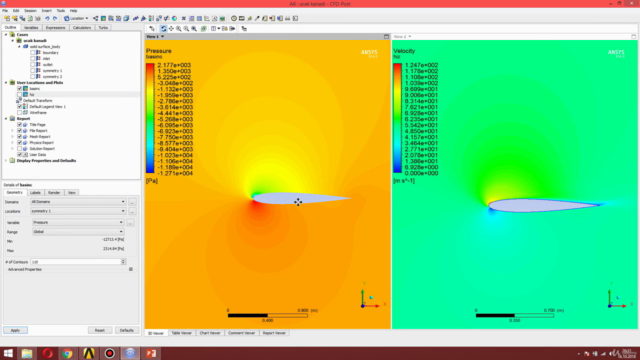The width and height of the screenshot is (640, 360).
Task: Open the Range dropdown showing Global
Action: (78, 232)
